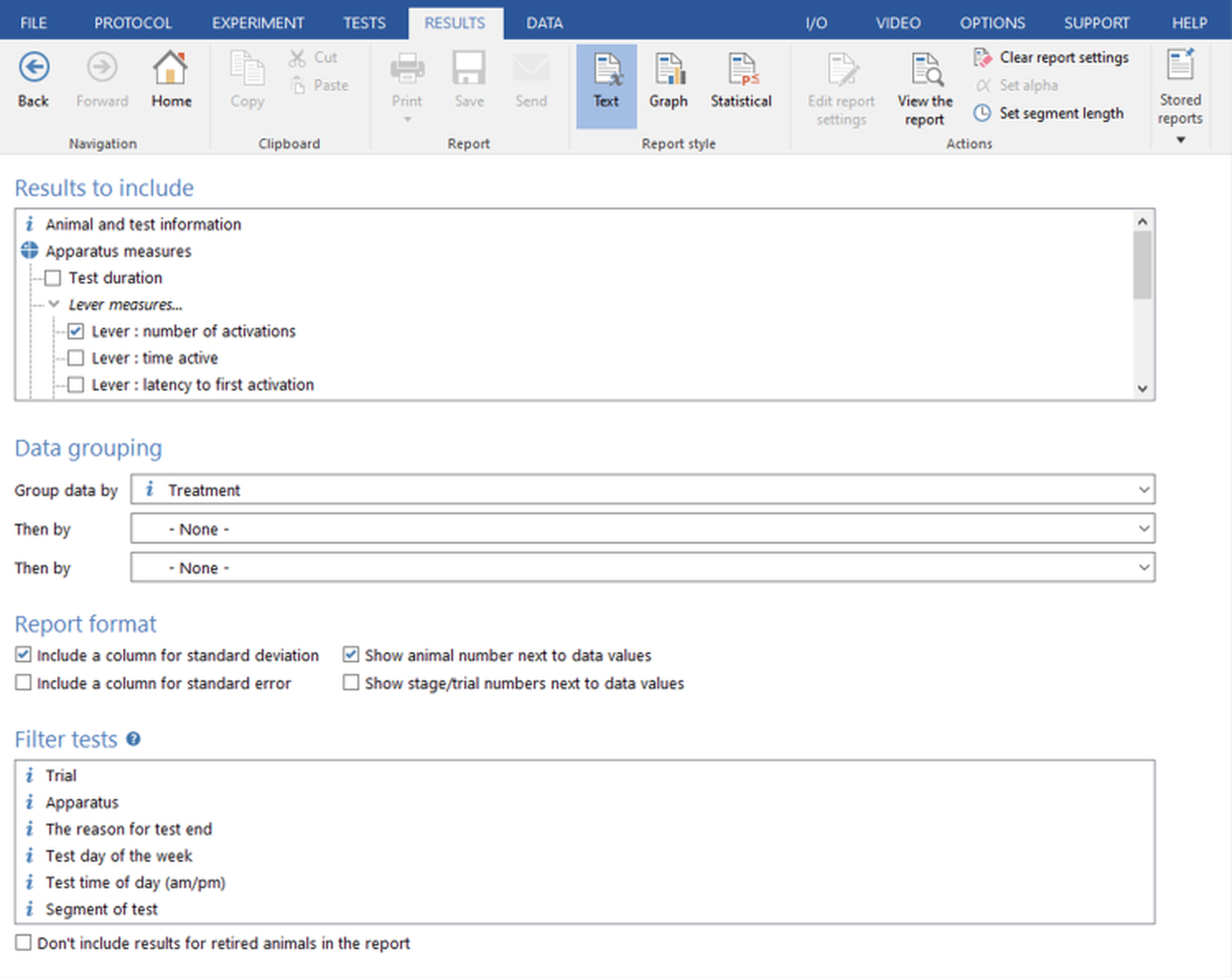
Task: Select the Graph report style icon
Action: point(668,69)
